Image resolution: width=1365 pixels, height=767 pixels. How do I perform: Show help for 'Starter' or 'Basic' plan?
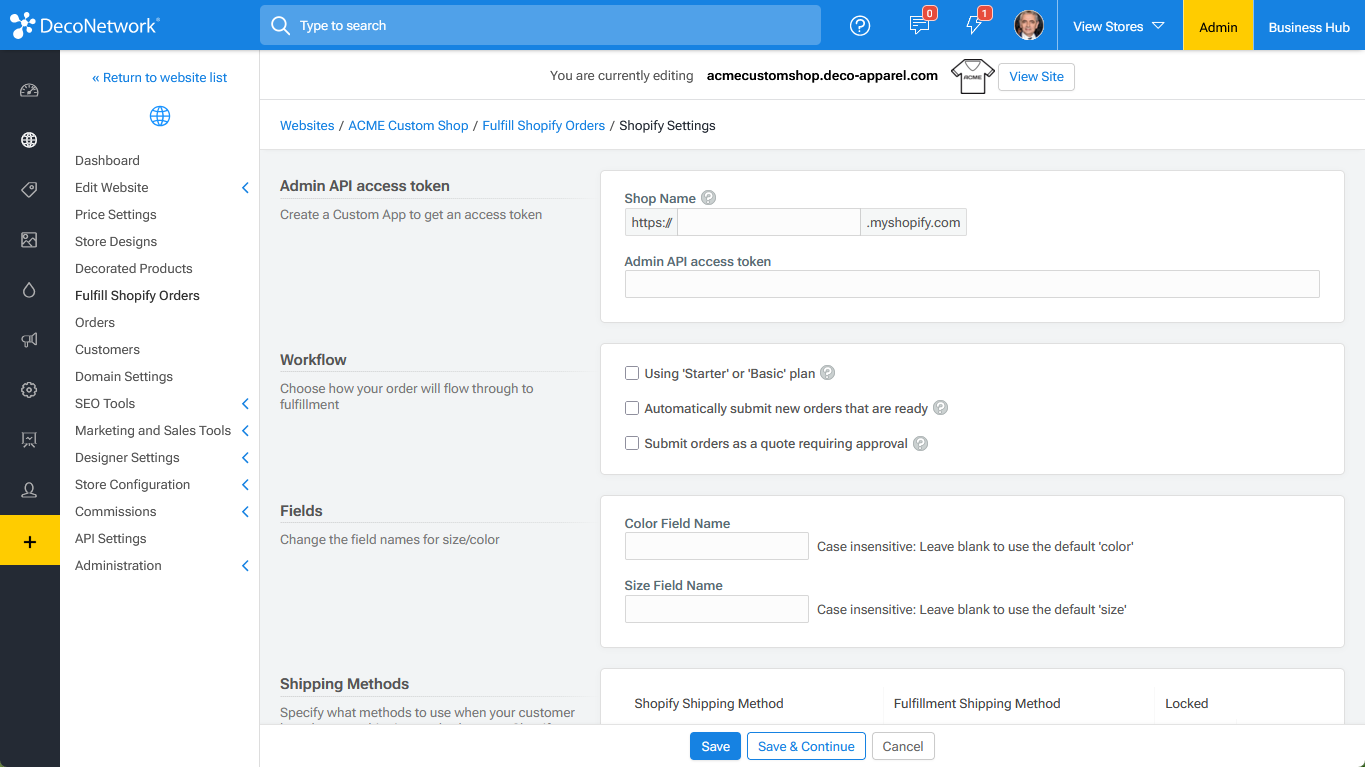tap(828, 373)
